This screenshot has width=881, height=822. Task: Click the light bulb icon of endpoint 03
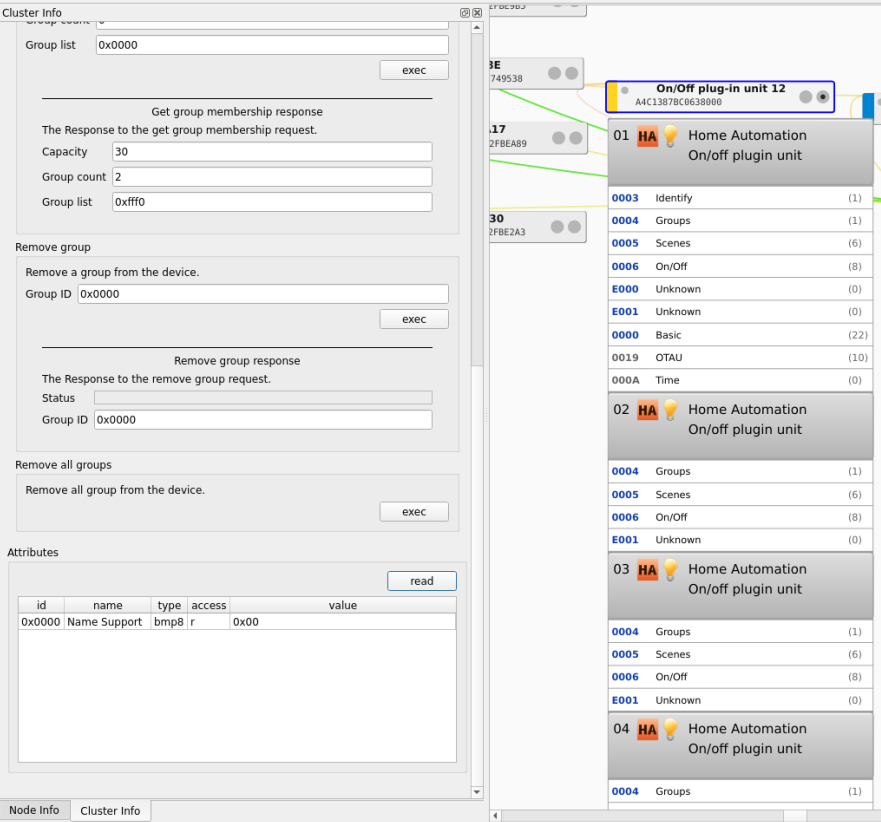(x=670, y=570)
